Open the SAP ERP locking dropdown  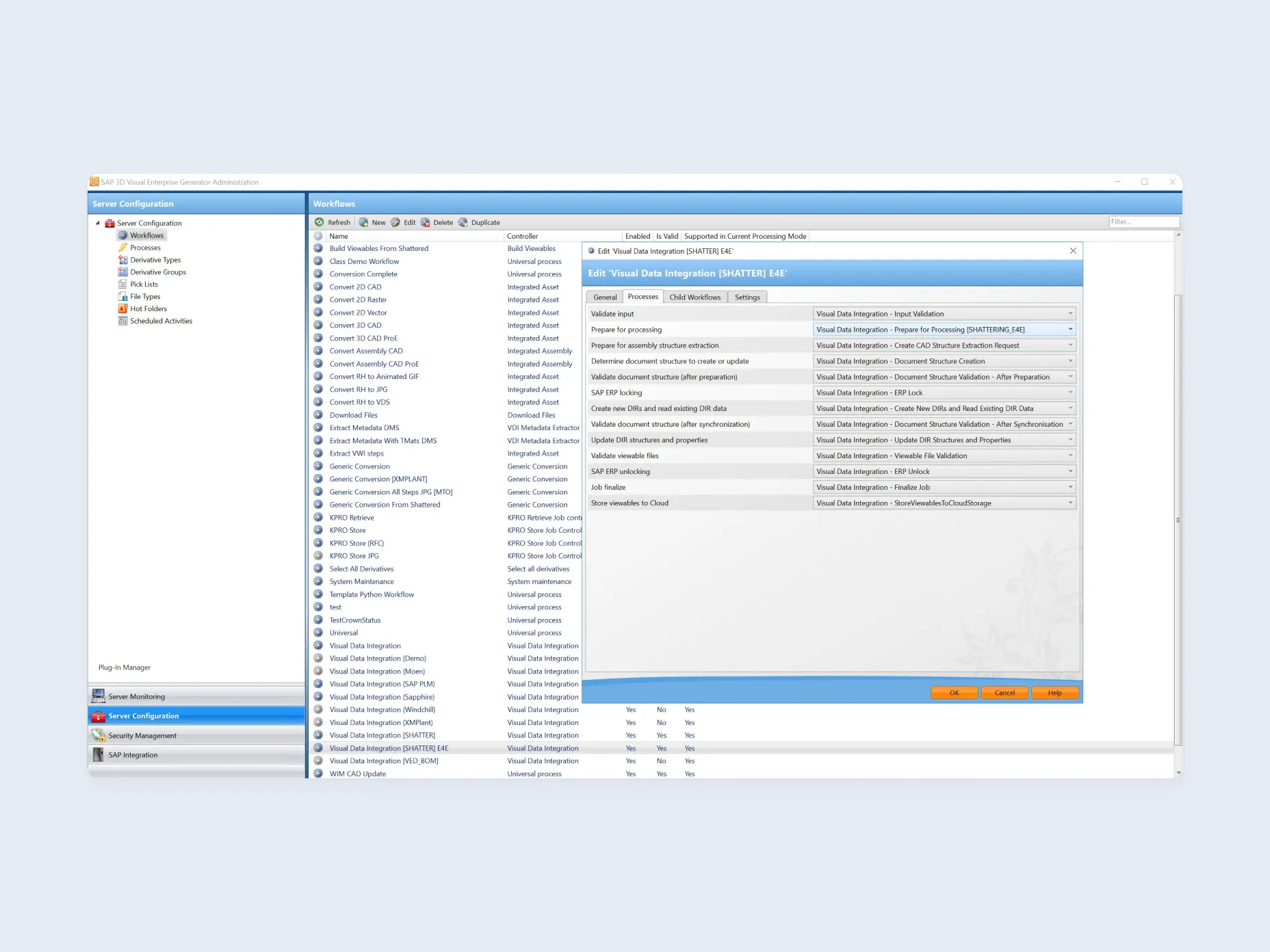(944, 393)
